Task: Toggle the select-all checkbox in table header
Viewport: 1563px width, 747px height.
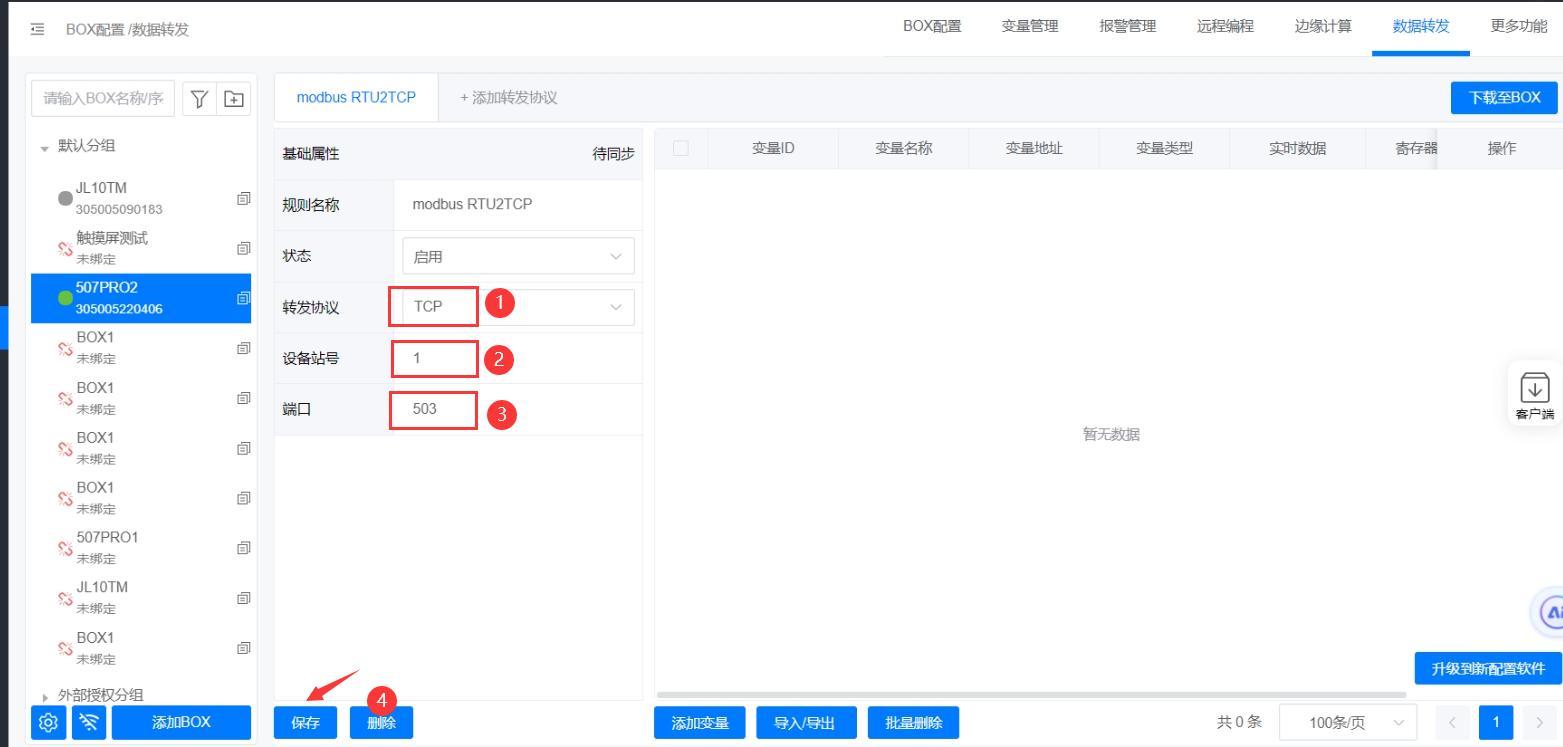Action: pos(681,148)
